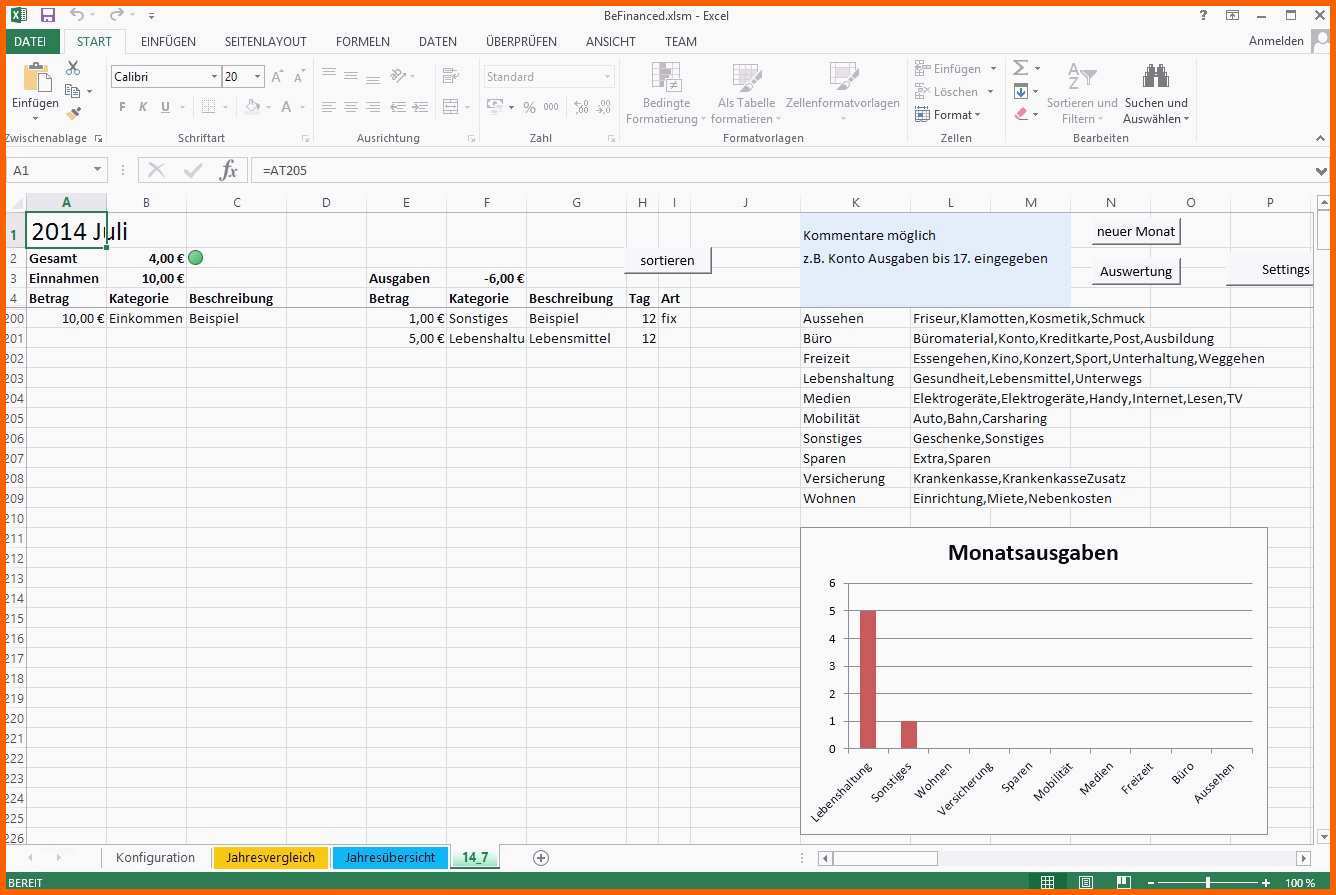Open the FORMELN ribbon tab
This screenshot has height=895, width=1336.
coord(363,41)
